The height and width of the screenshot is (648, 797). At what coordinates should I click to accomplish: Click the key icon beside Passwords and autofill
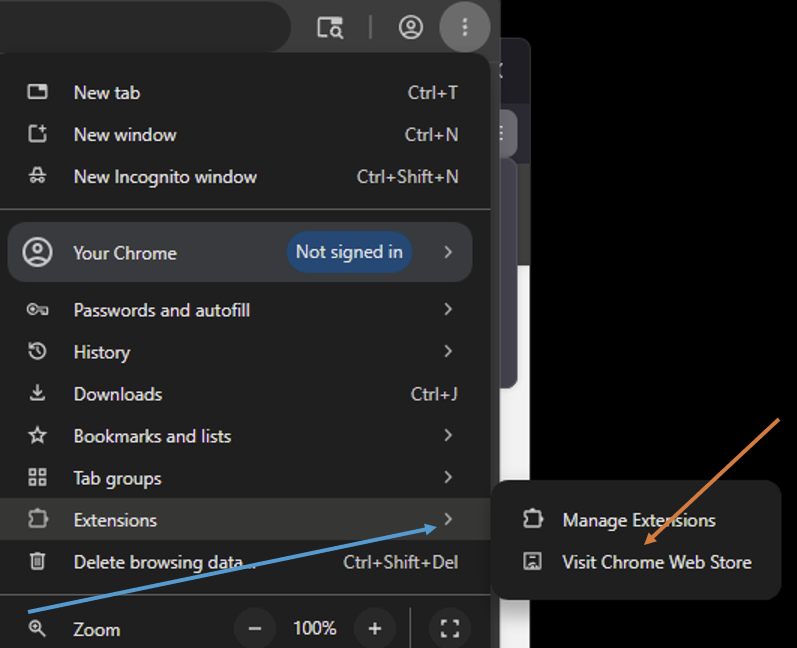coord(37,310)
